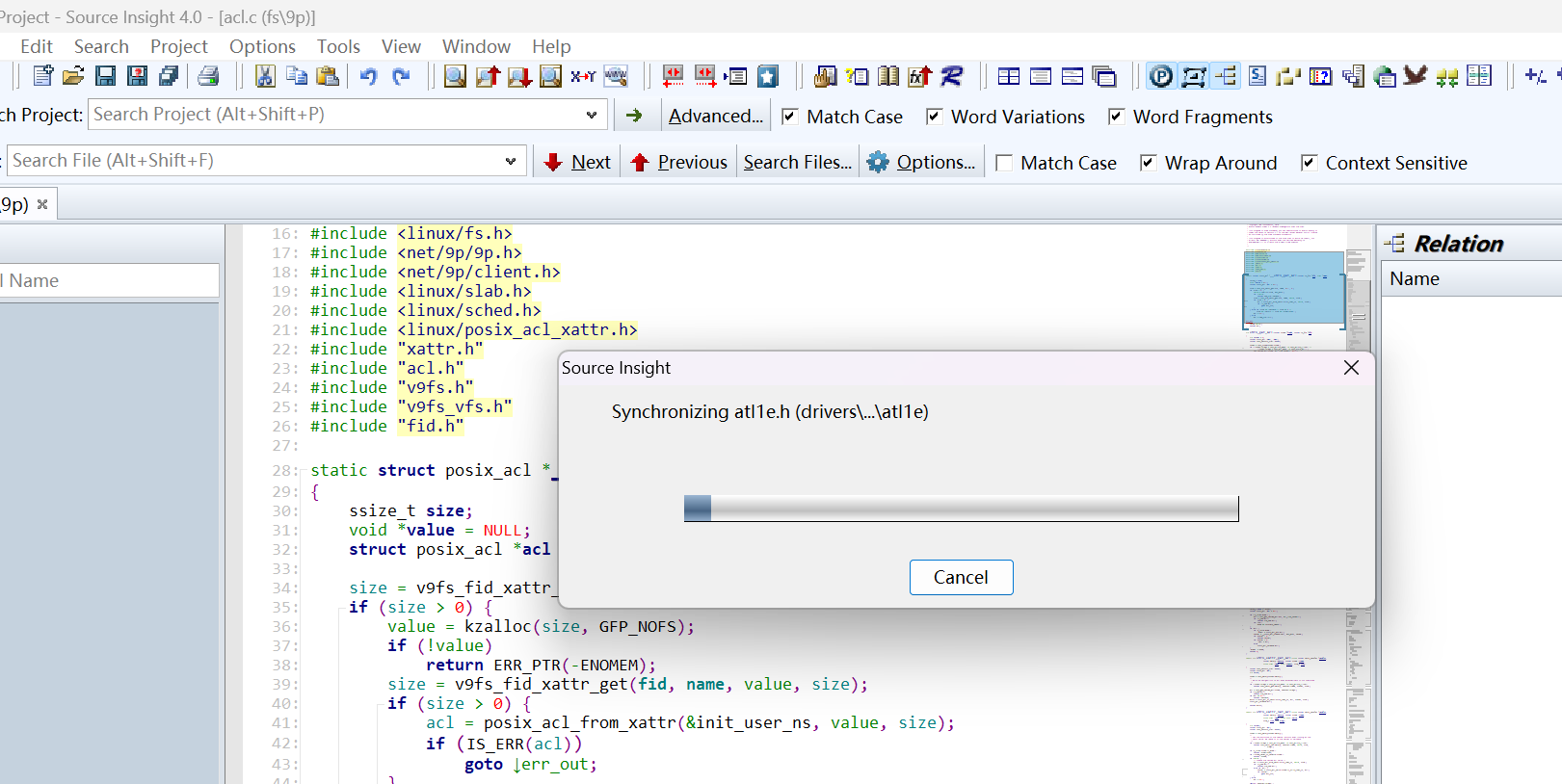Click the Save All stacked disks icon

pos(169,76)
